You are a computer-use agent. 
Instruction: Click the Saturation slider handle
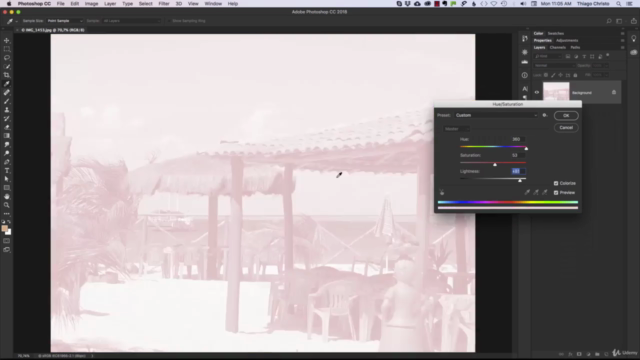tap(495, 164)
